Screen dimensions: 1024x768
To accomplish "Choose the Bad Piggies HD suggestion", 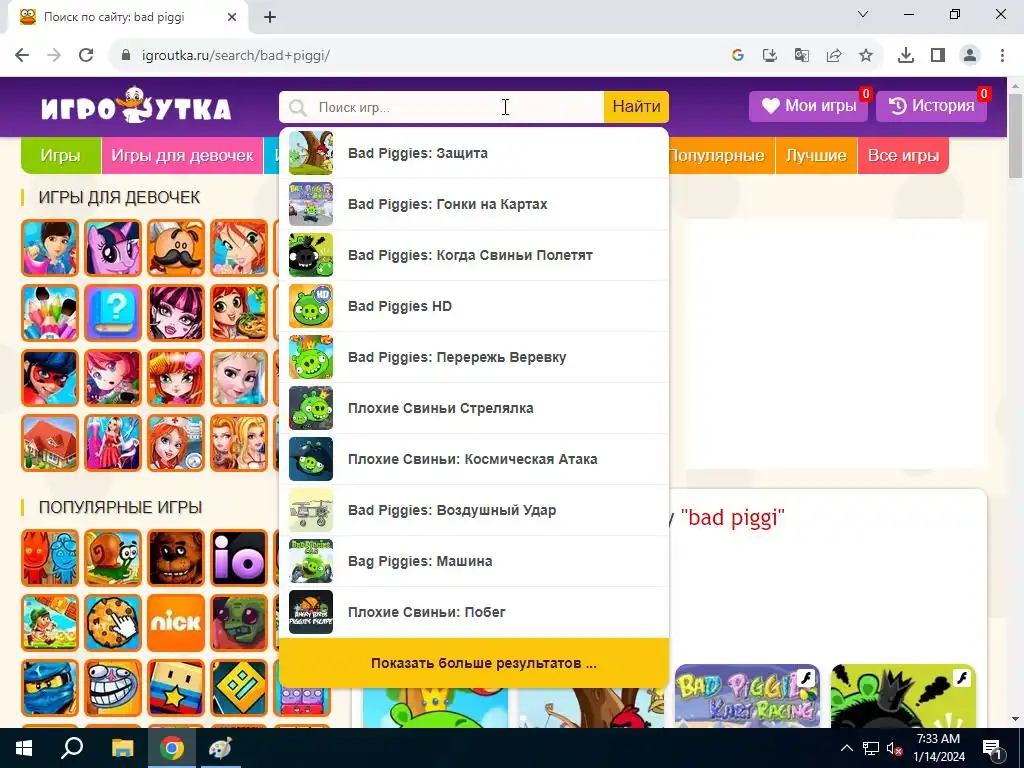I will [473, 306].
